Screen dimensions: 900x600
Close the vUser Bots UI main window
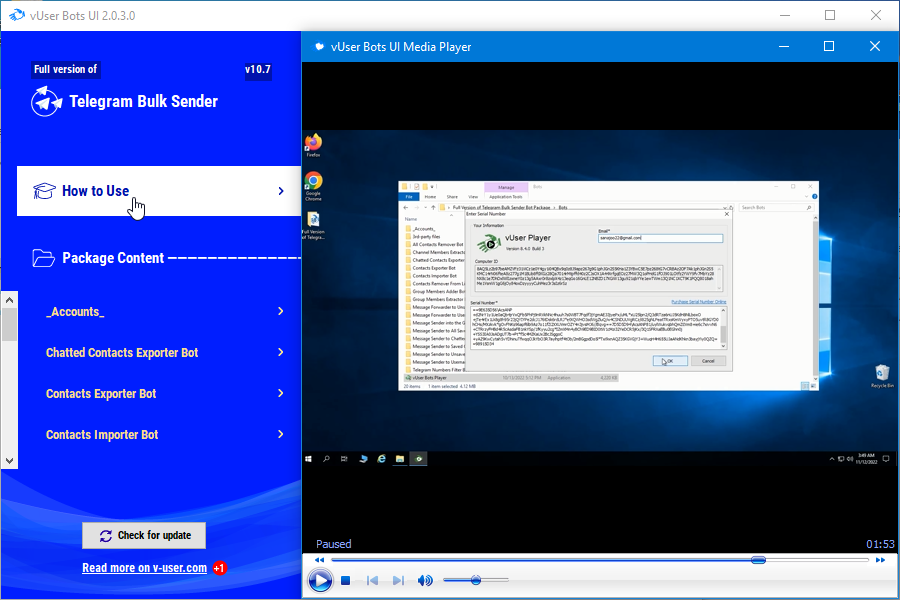tap(876, 16)
